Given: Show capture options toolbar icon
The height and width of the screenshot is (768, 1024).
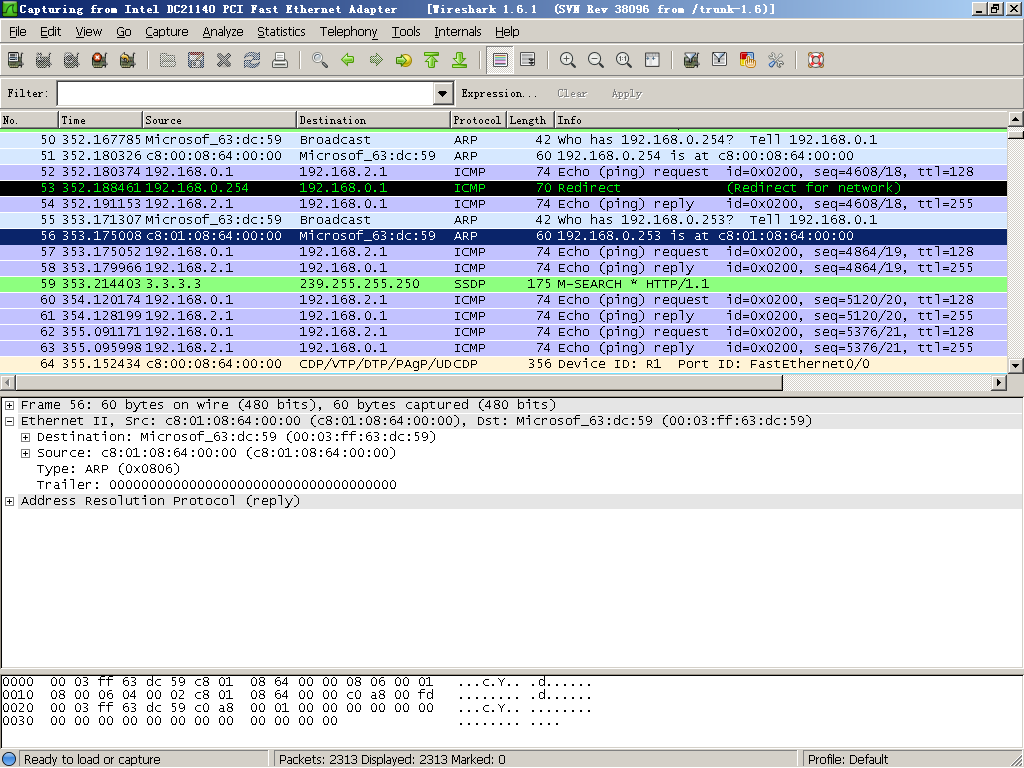Looking at the screenshot, I should [x=44, y=61].
